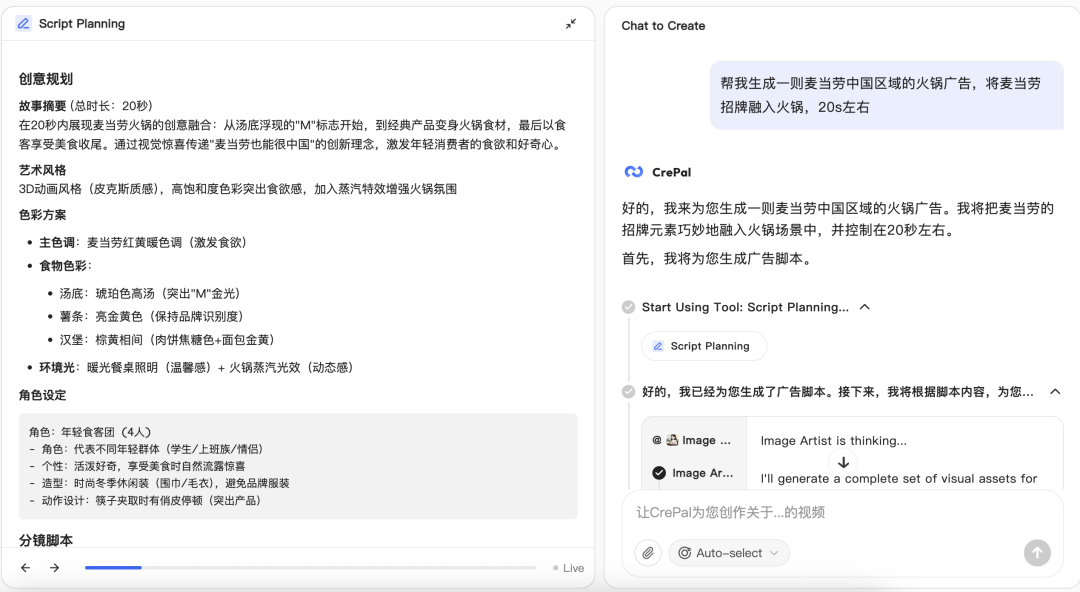The height and width of the screenshot is (592, 1080).
Task: Click check circle beside Start Using Tool
Action: [628, 307]
